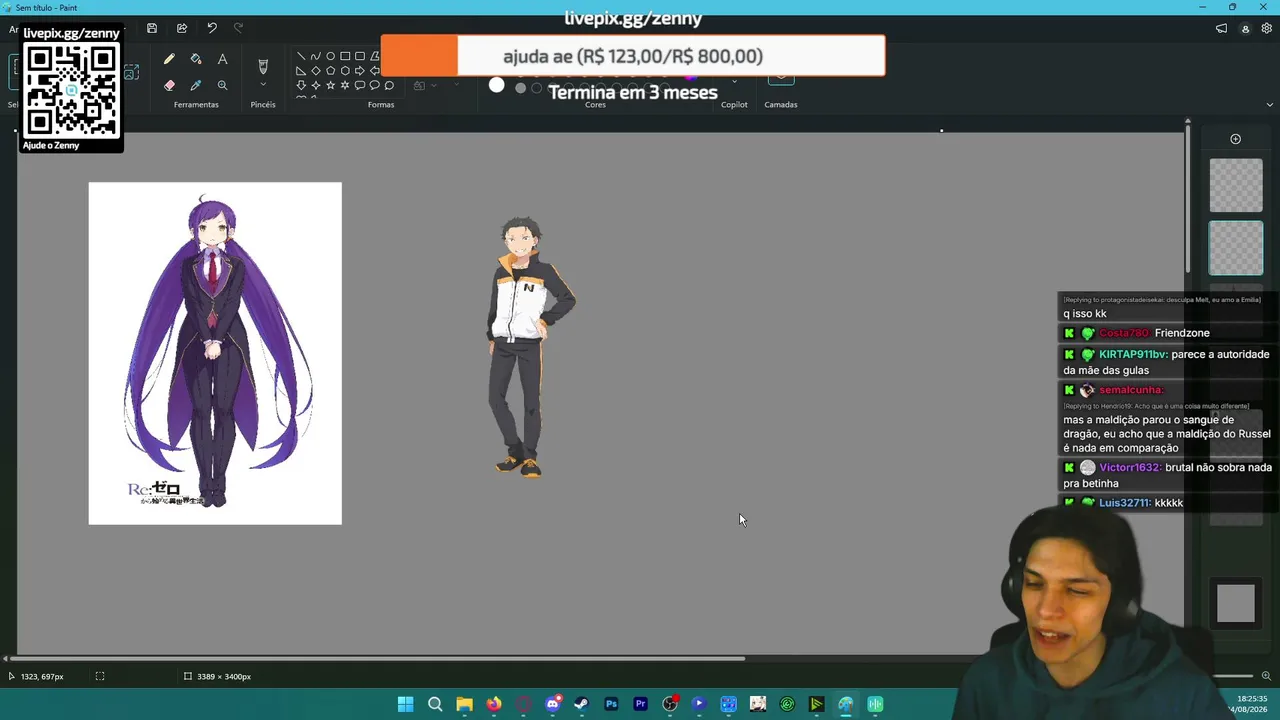Select the Text tool
The image size is (1280, 720).
[222, 60]
